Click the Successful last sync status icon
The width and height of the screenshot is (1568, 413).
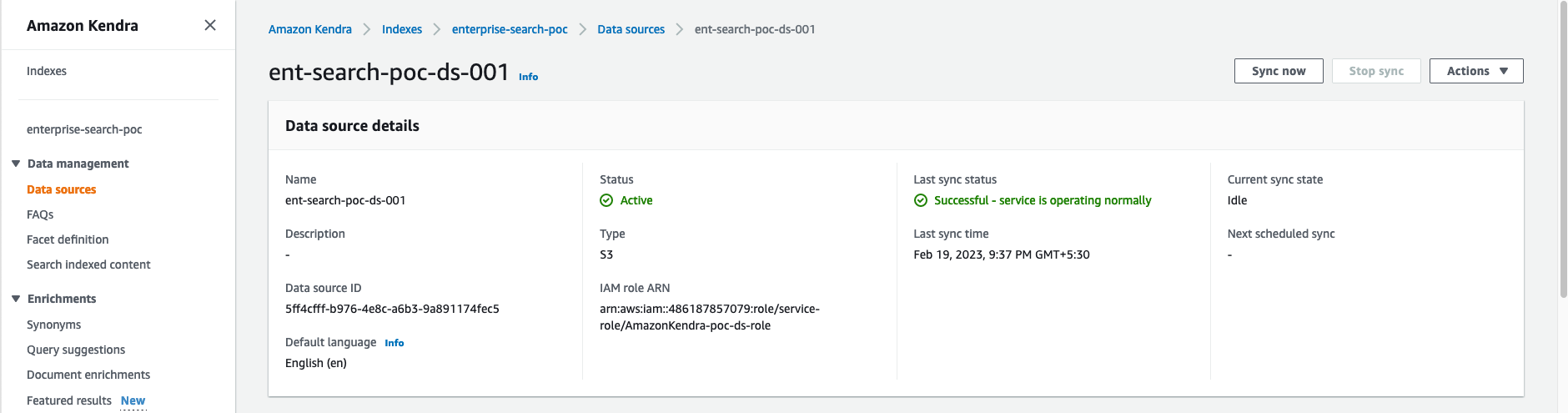point(921,200)
